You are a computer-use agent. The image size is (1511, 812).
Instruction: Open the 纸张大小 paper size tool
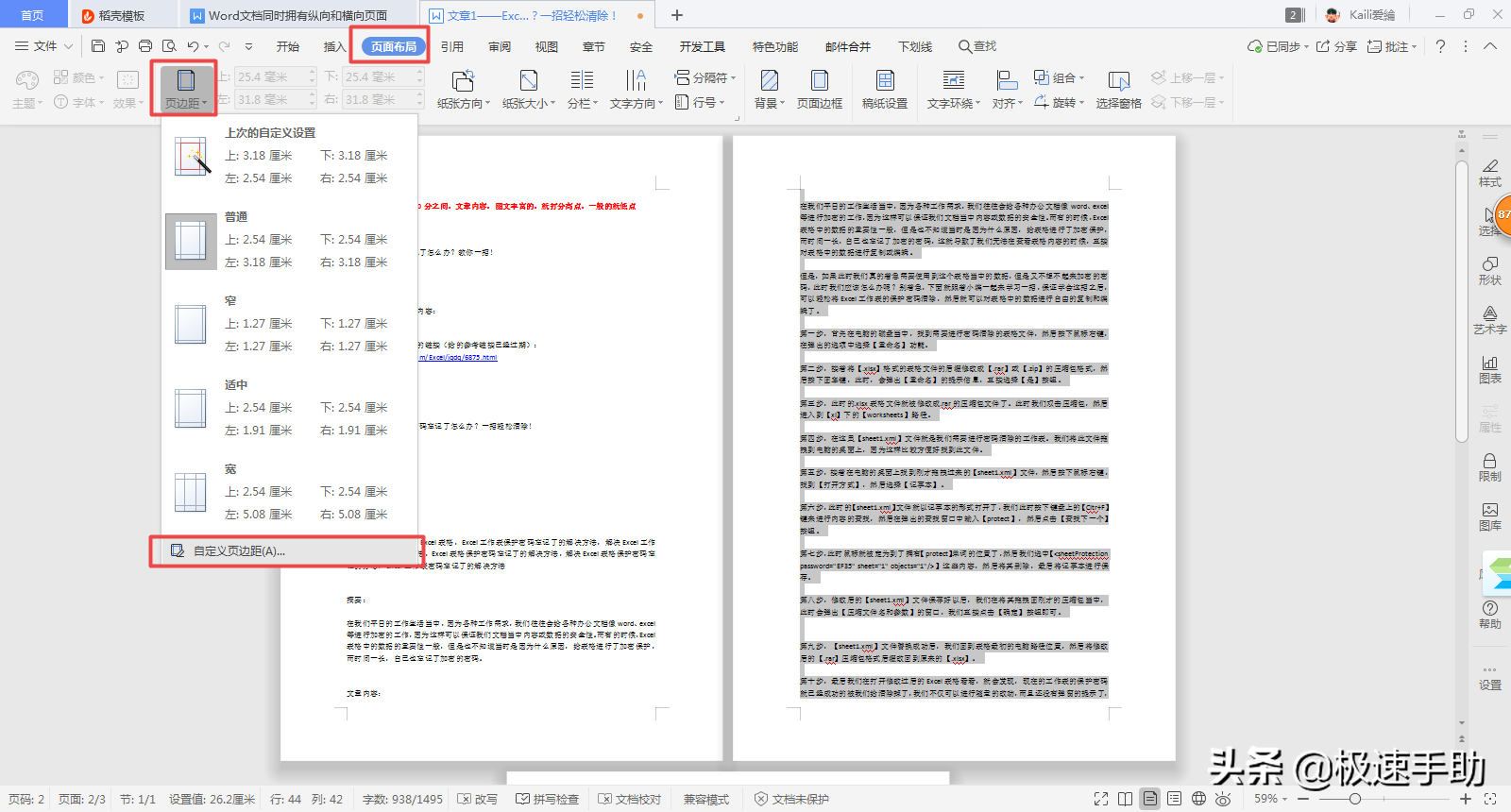529,90
